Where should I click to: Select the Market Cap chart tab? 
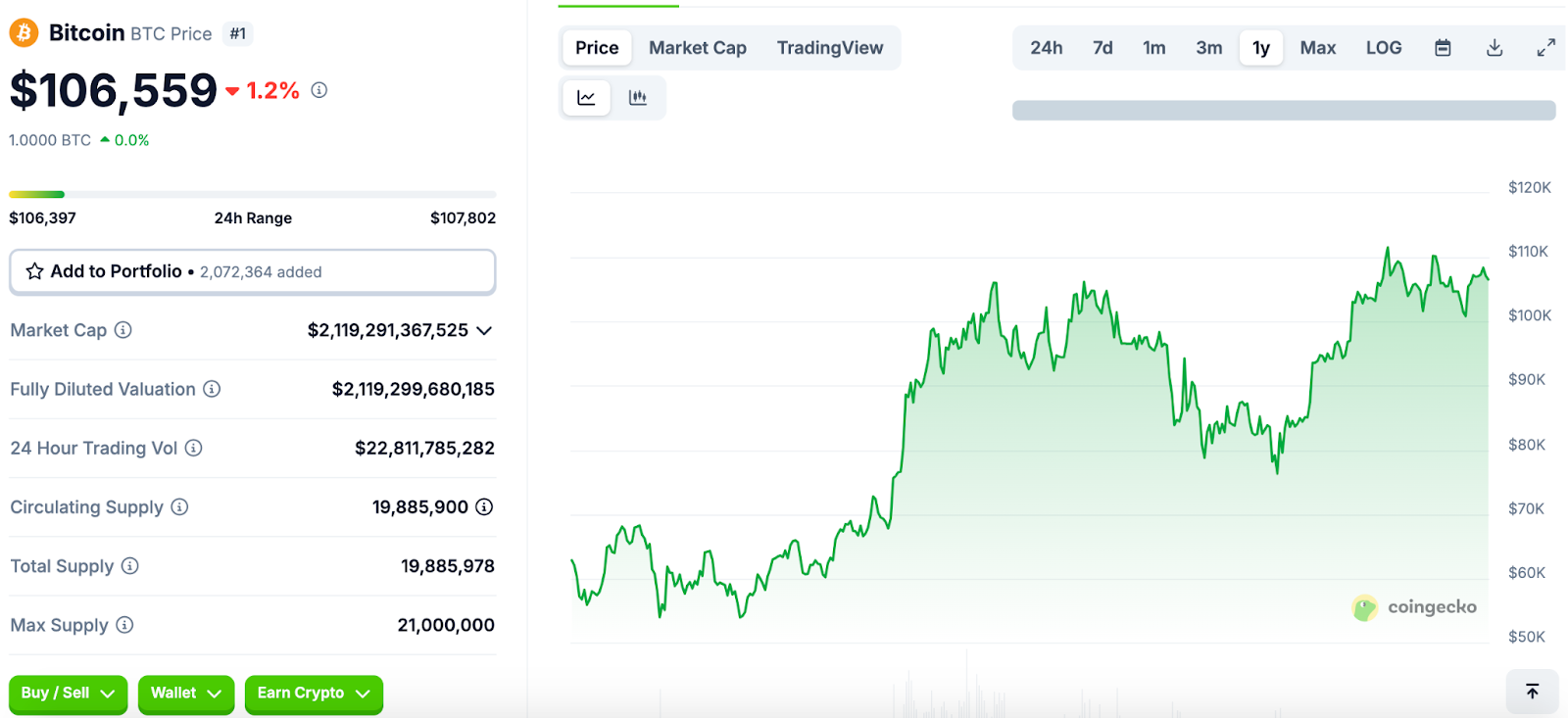698,48
